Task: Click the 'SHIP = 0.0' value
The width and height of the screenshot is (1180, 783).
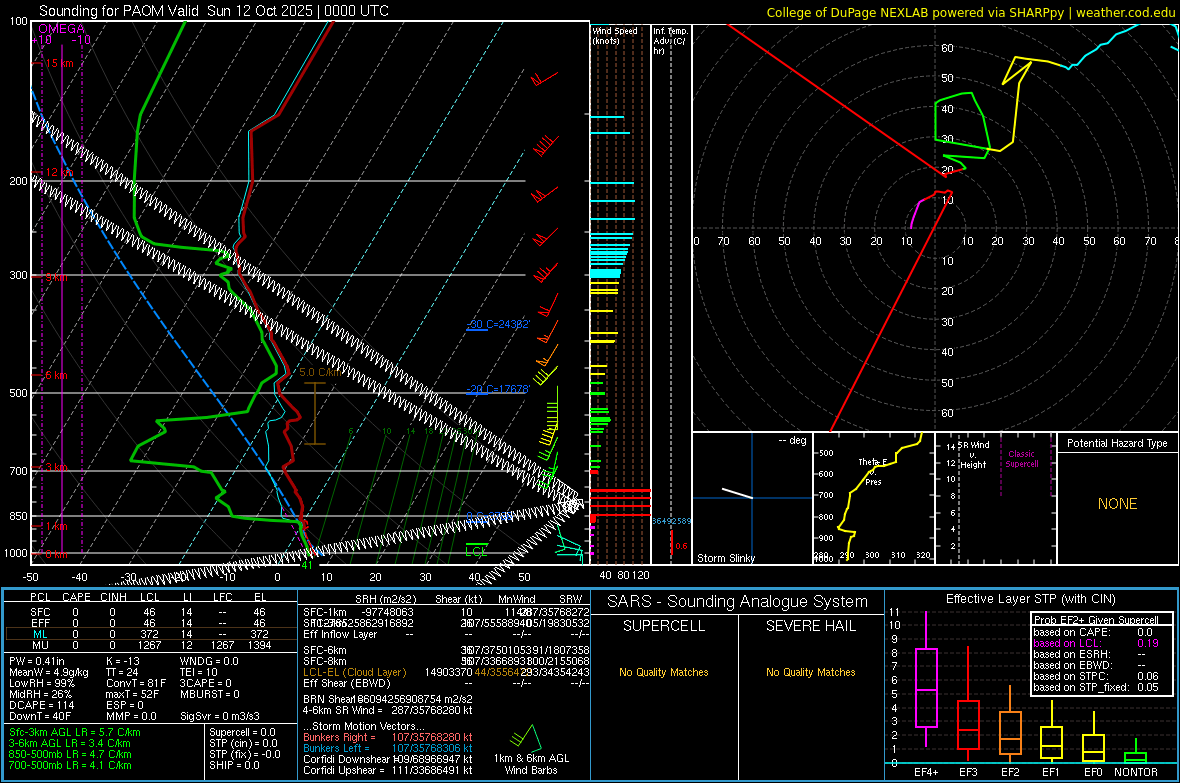Action: pos(234,765)
